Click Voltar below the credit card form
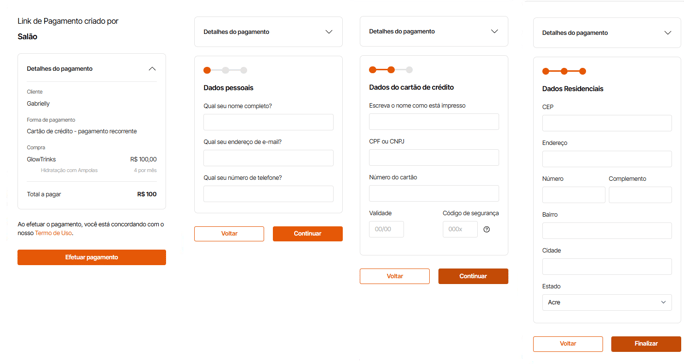The height and width of the screenshot is (364, 688). [394, 276]
